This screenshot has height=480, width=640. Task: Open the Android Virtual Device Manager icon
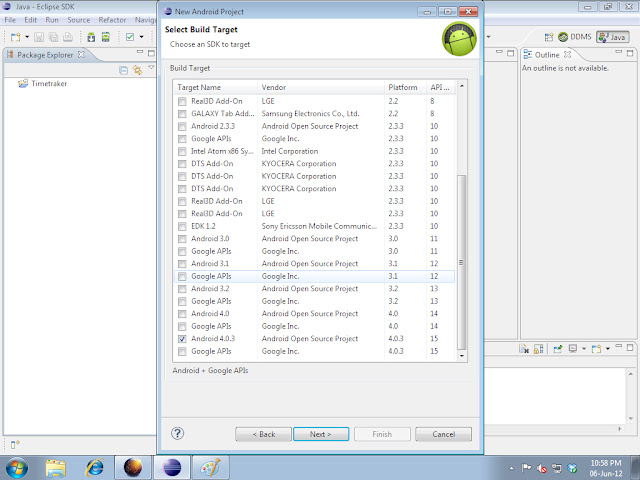pyautogui.click(x=106, y=37)
